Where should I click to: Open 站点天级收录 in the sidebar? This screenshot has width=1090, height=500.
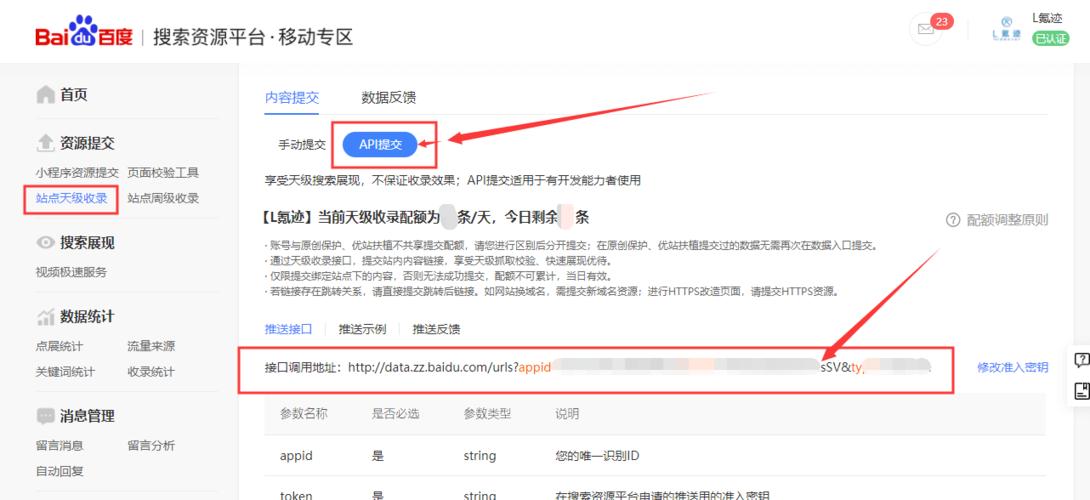(x=72, y=198)
